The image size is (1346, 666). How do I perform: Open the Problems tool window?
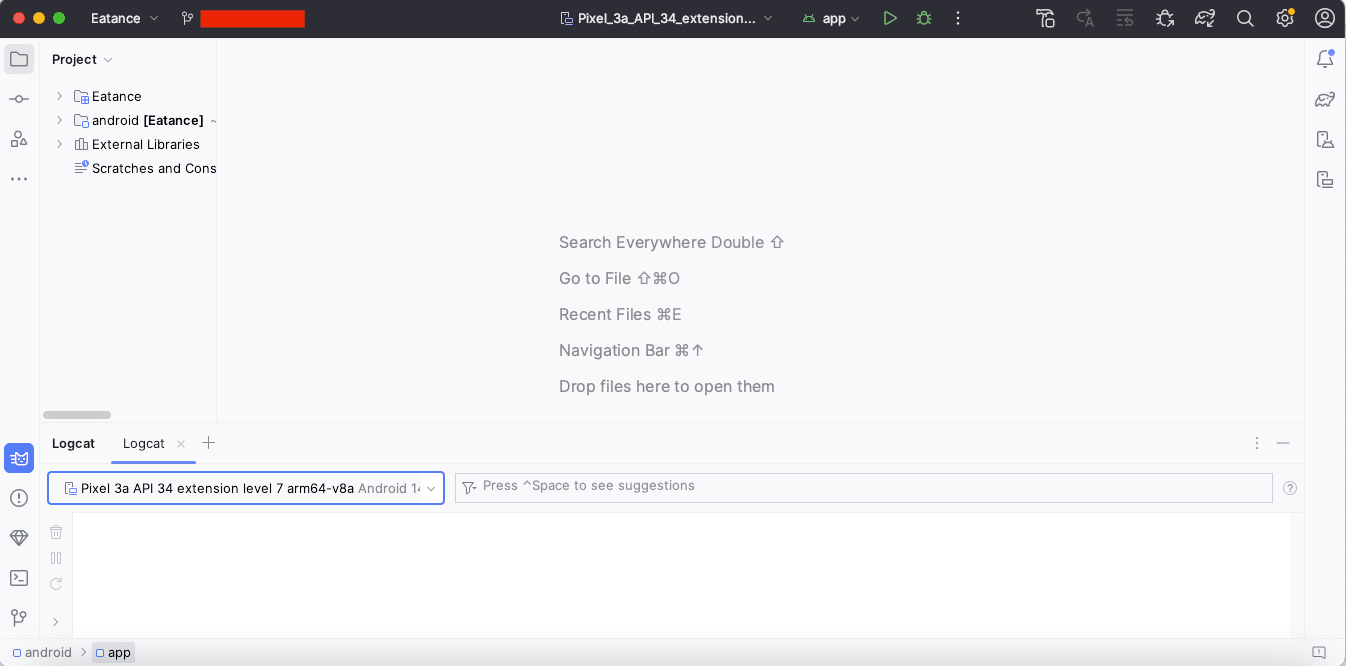coord(19,495)
